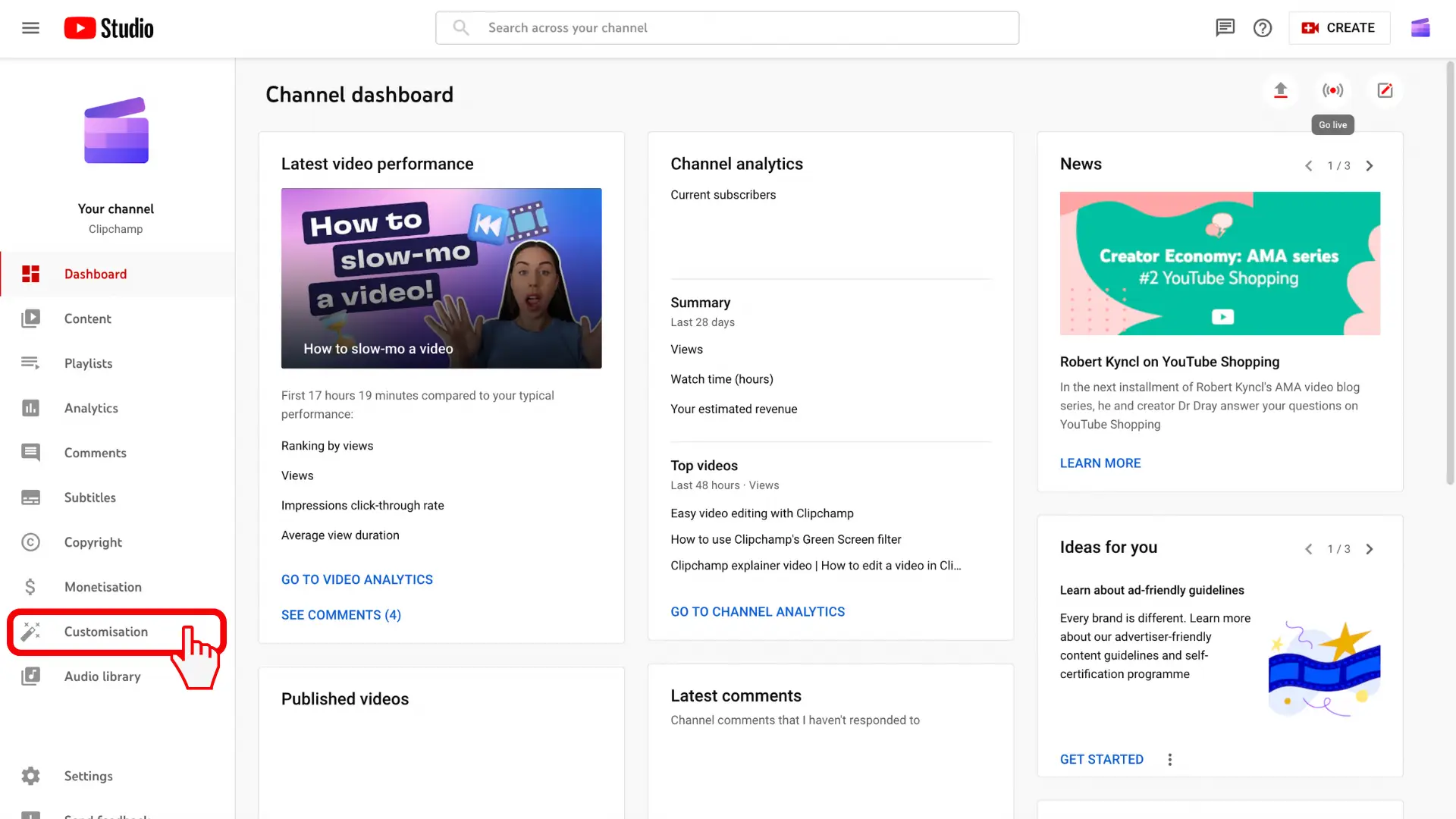Click the Dashboard icon in sidebar
Screen dimensions: 1456x819
30,273
